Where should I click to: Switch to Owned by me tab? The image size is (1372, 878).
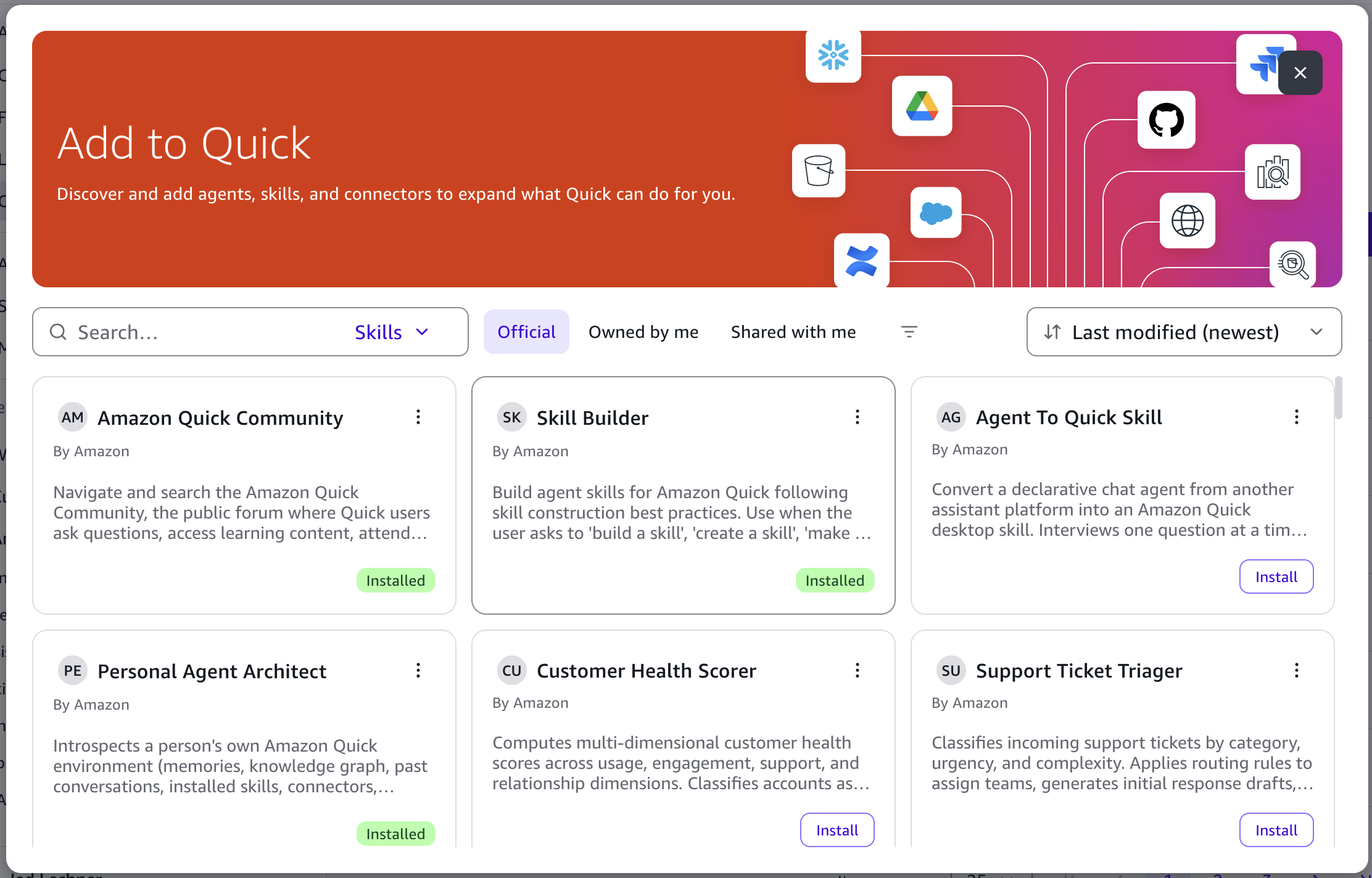(643, 332)
